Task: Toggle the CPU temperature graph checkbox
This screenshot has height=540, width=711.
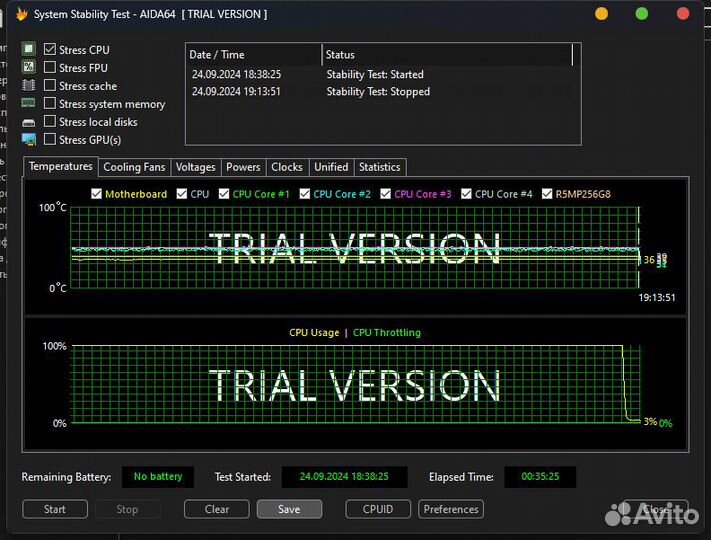Action: pyautogui.click(x=181, y=194)
